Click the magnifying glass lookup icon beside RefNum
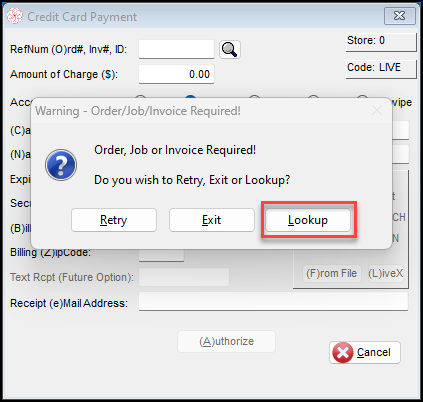Screen dimensions: 423x402 coord(230,50)
